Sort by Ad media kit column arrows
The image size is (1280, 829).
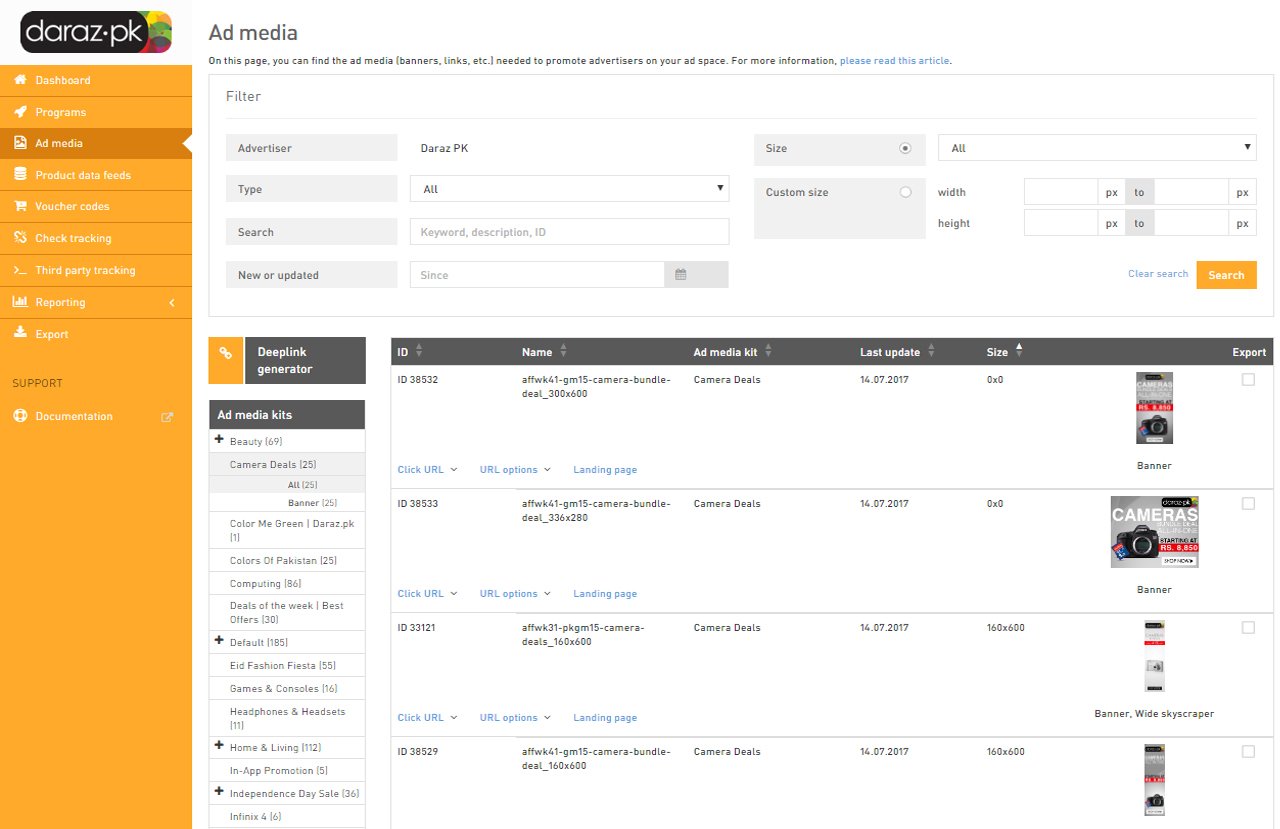767,351
